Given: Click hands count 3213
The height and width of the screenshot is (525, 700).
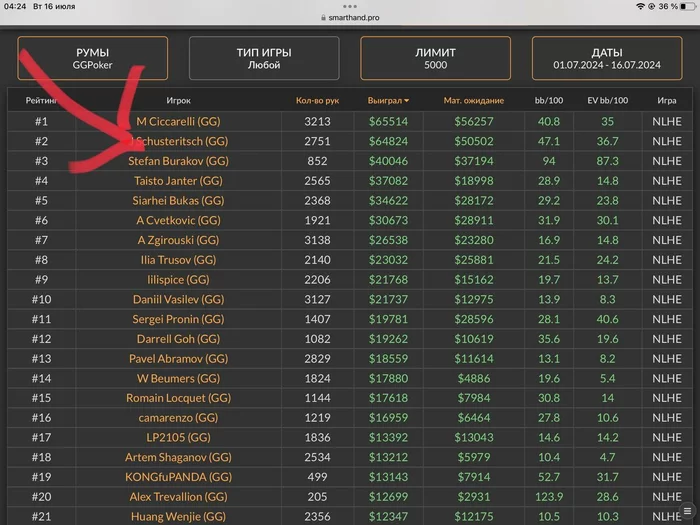Looking at the screenshot, I should pyautogui.click(x=317, y=121).
